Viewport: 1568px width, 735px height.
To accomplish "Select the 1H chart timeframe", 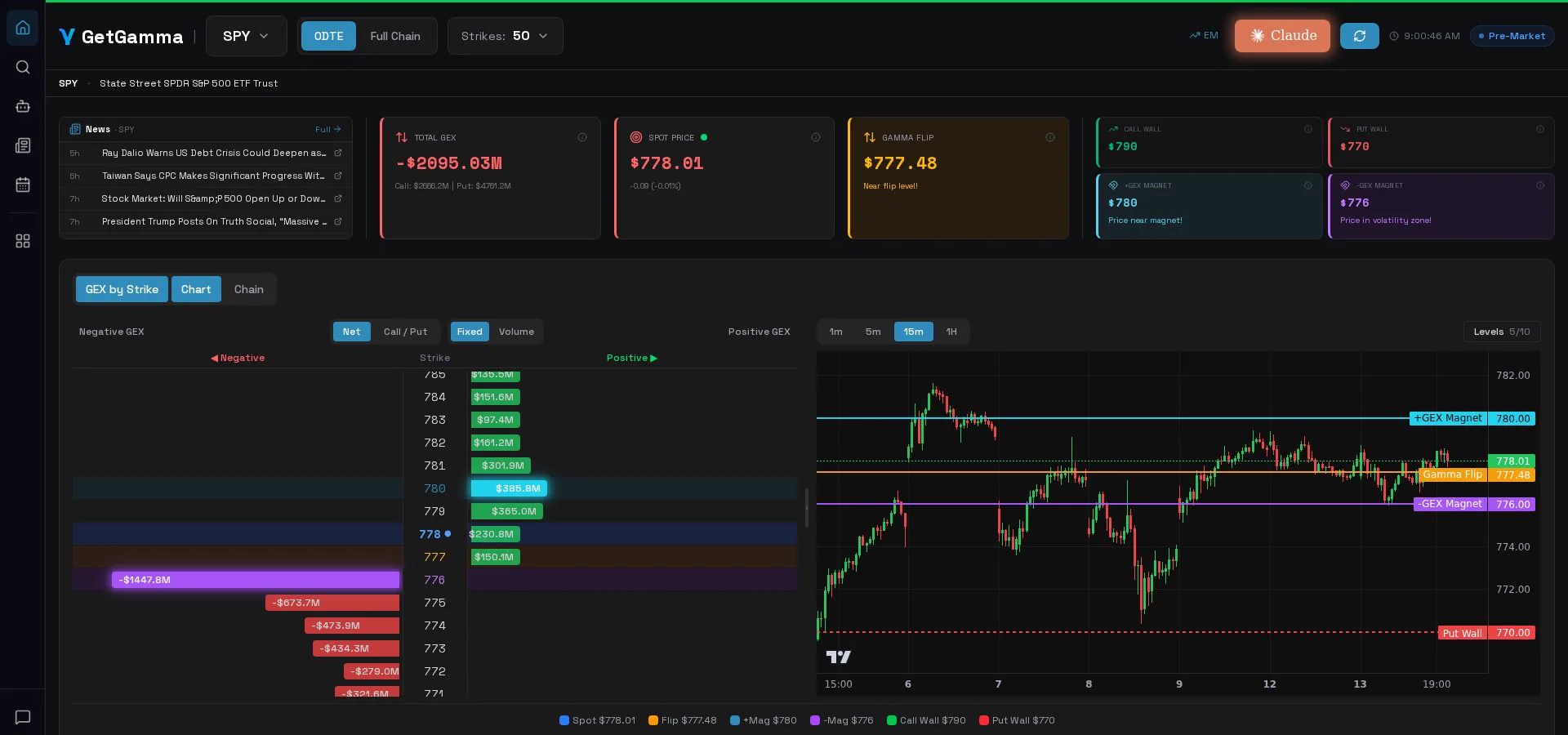I will pos(951,332).
